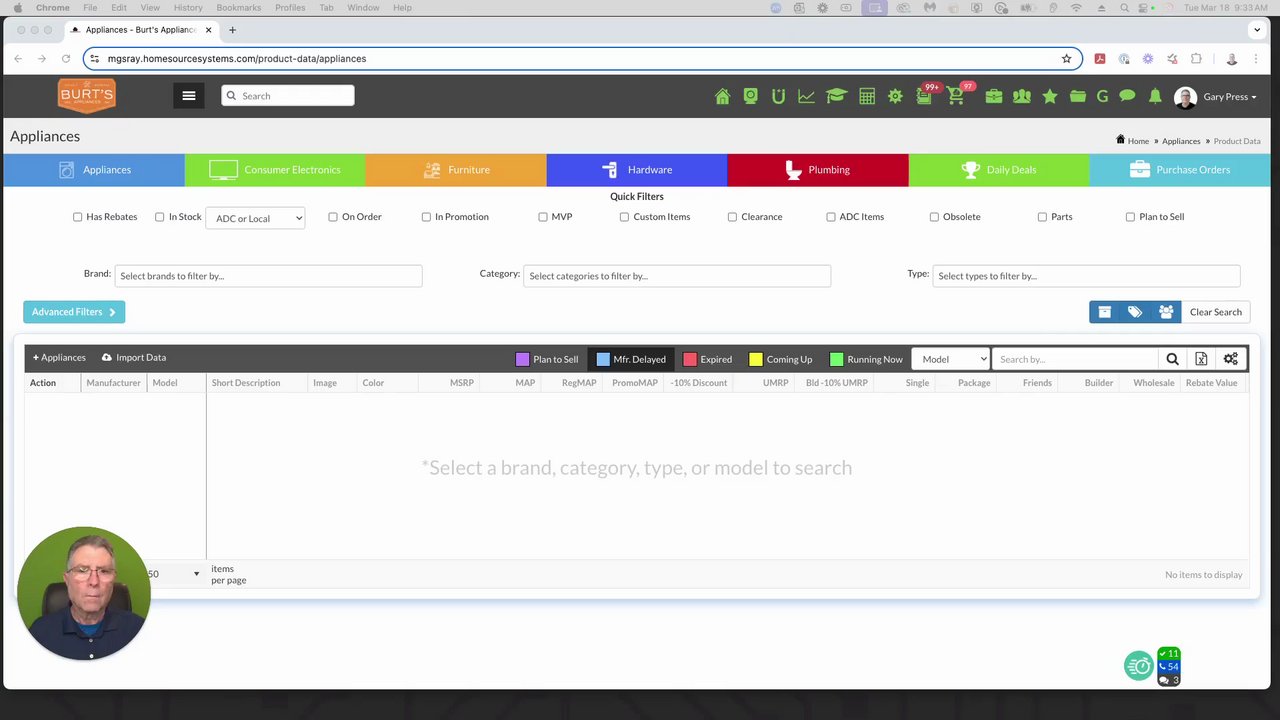Open grid settings gears icon
The width and height of the screenshot is (1280, 720).
point(1231,359)
